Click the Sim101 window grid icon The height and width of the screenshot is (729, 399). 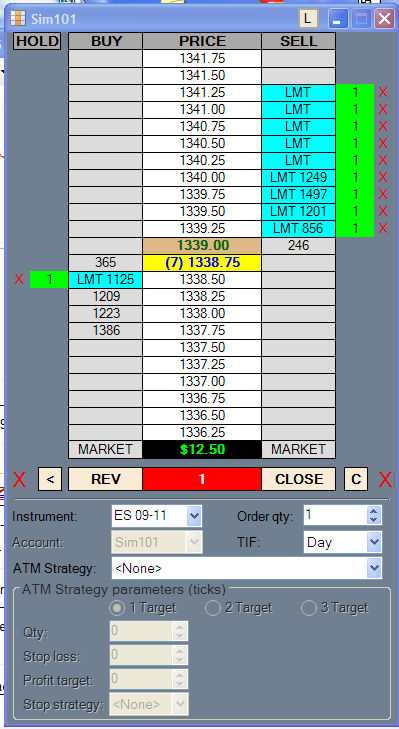[18, 19]
